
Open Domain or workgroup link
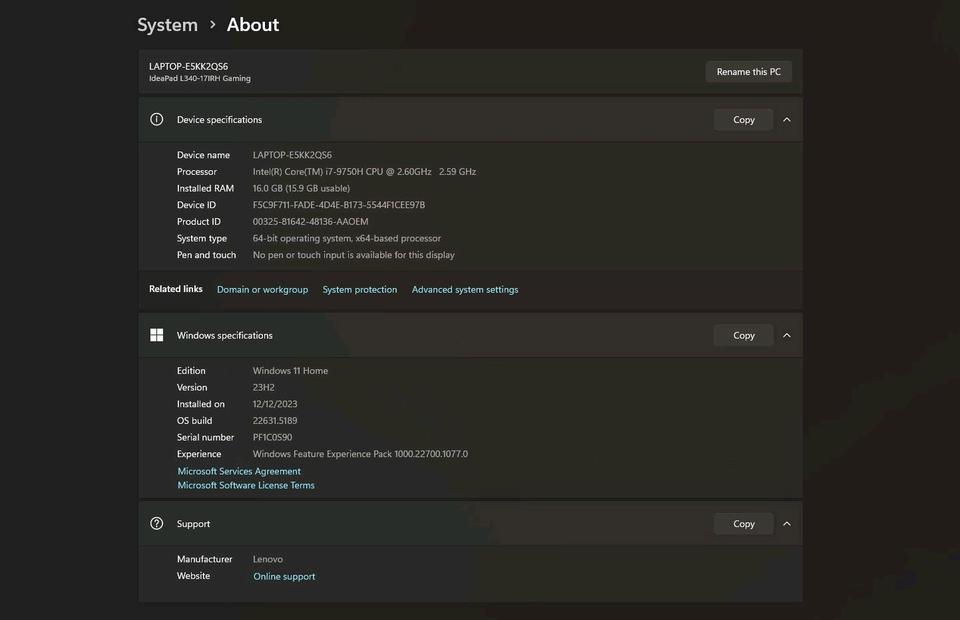coord(262,289)
